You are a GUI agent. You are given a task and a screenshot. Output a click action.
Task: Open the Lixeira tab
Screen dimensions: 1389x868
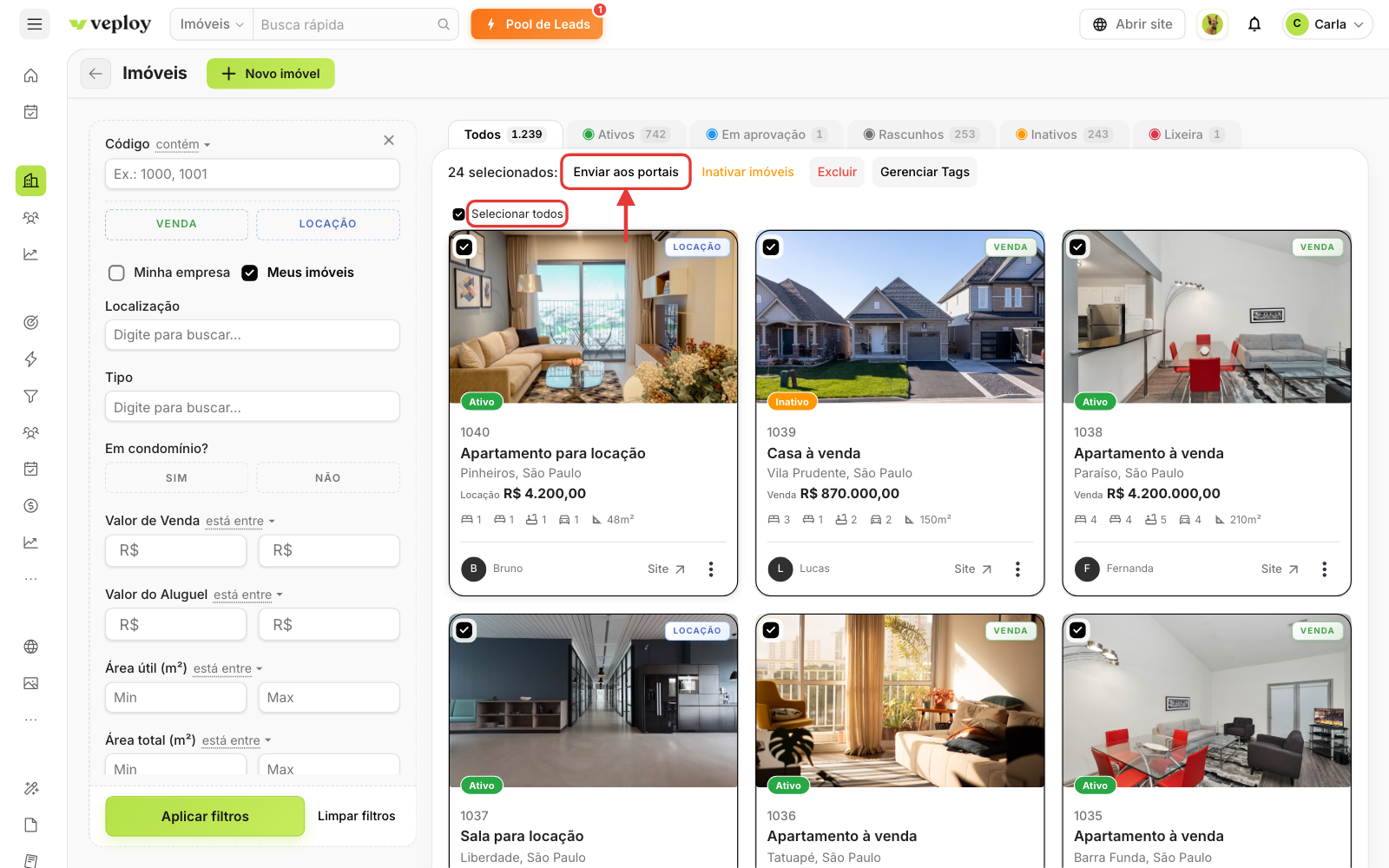[x=1186, y=135]
